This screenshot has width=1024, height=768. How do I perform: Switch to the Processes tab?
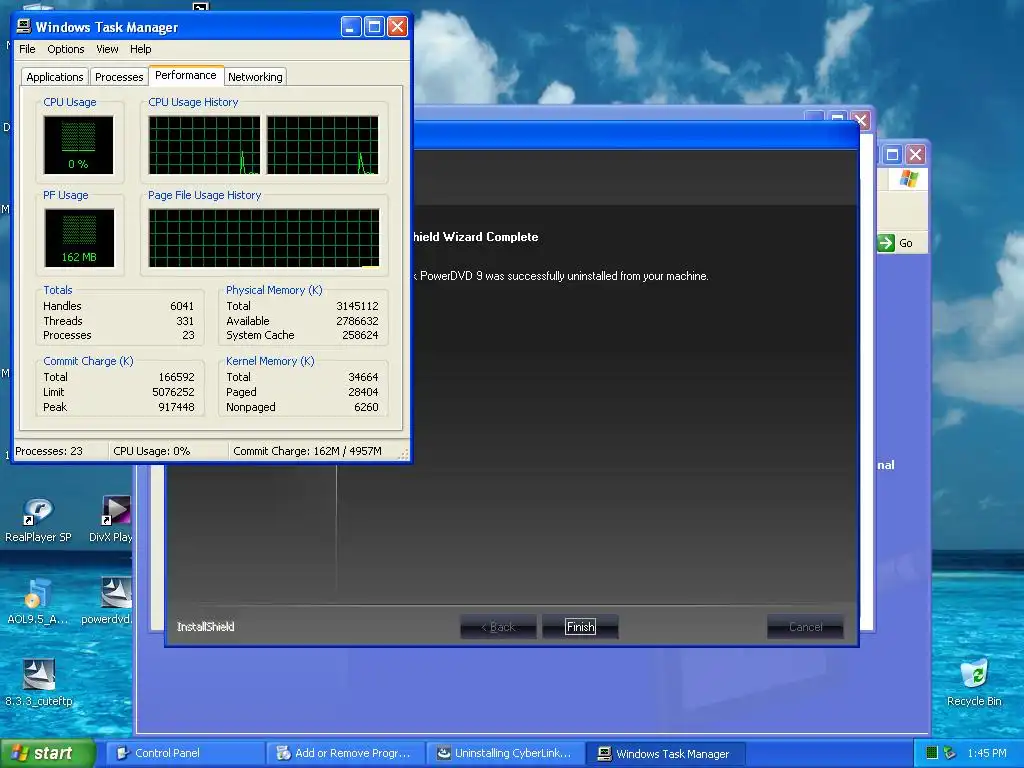[x=119, y=77]
